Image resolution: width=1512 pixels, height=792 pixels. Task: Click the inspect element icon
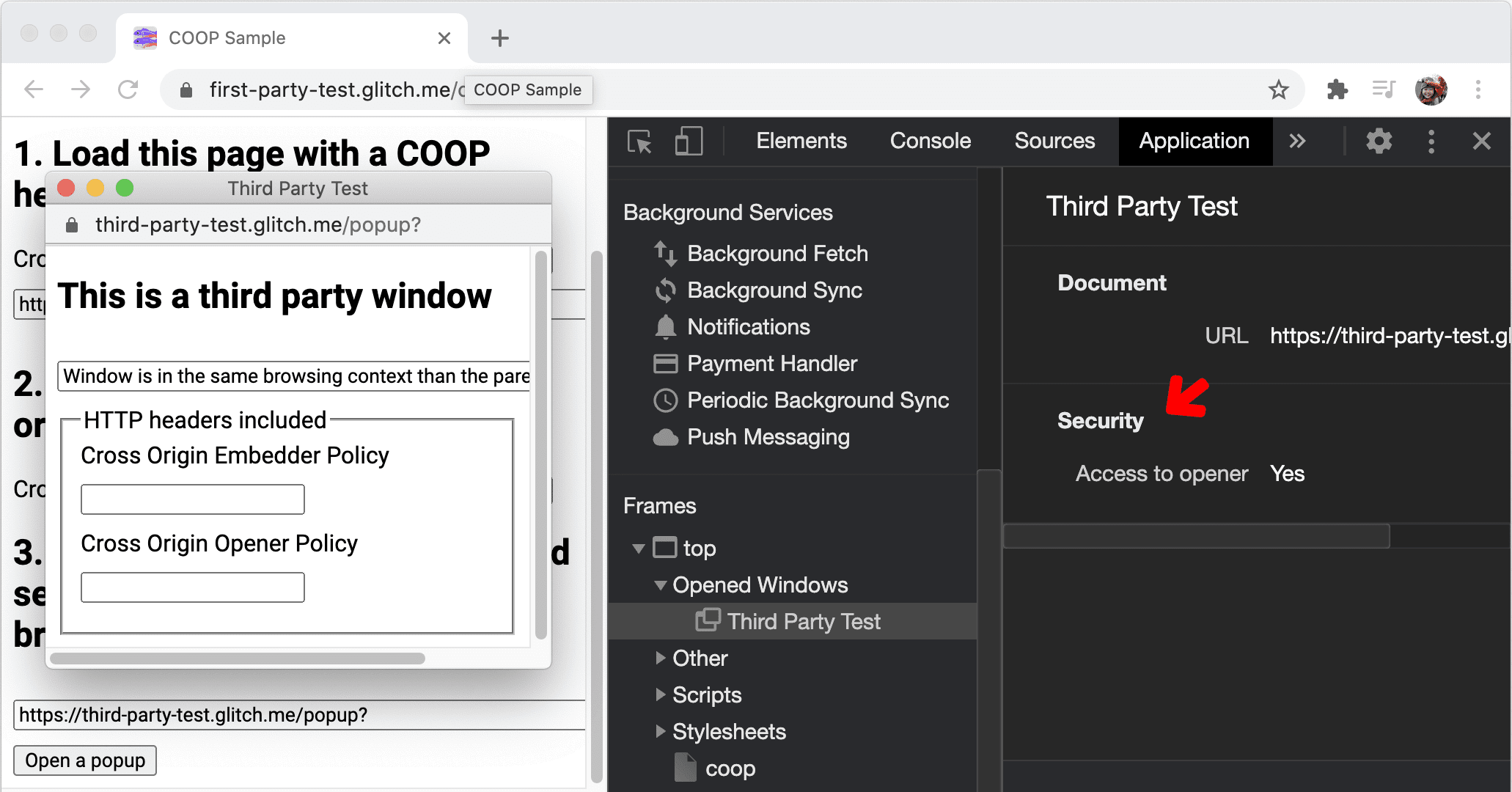639,141
